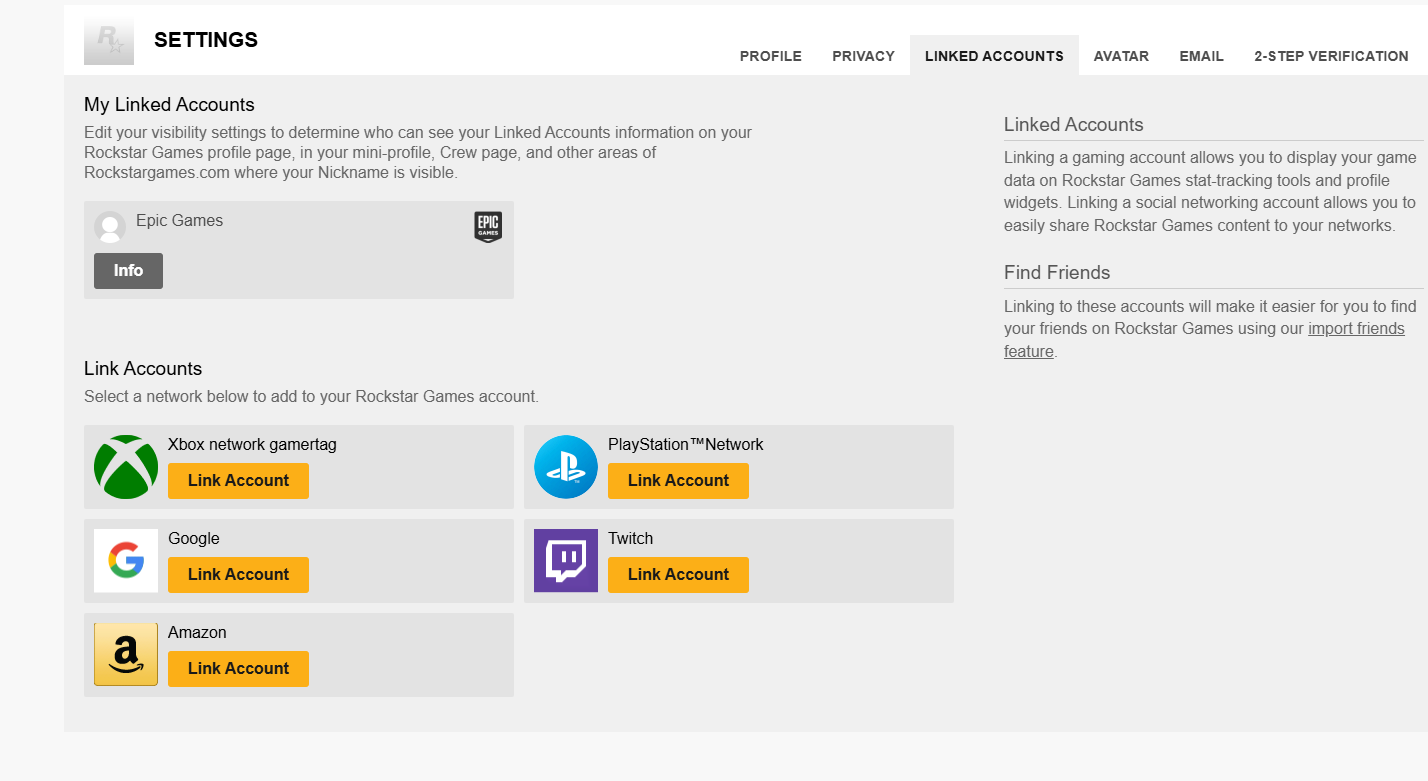Click the Settings page title
Image resolution: width=1428 pixels, height=781 pixels.
coord(206,40)
